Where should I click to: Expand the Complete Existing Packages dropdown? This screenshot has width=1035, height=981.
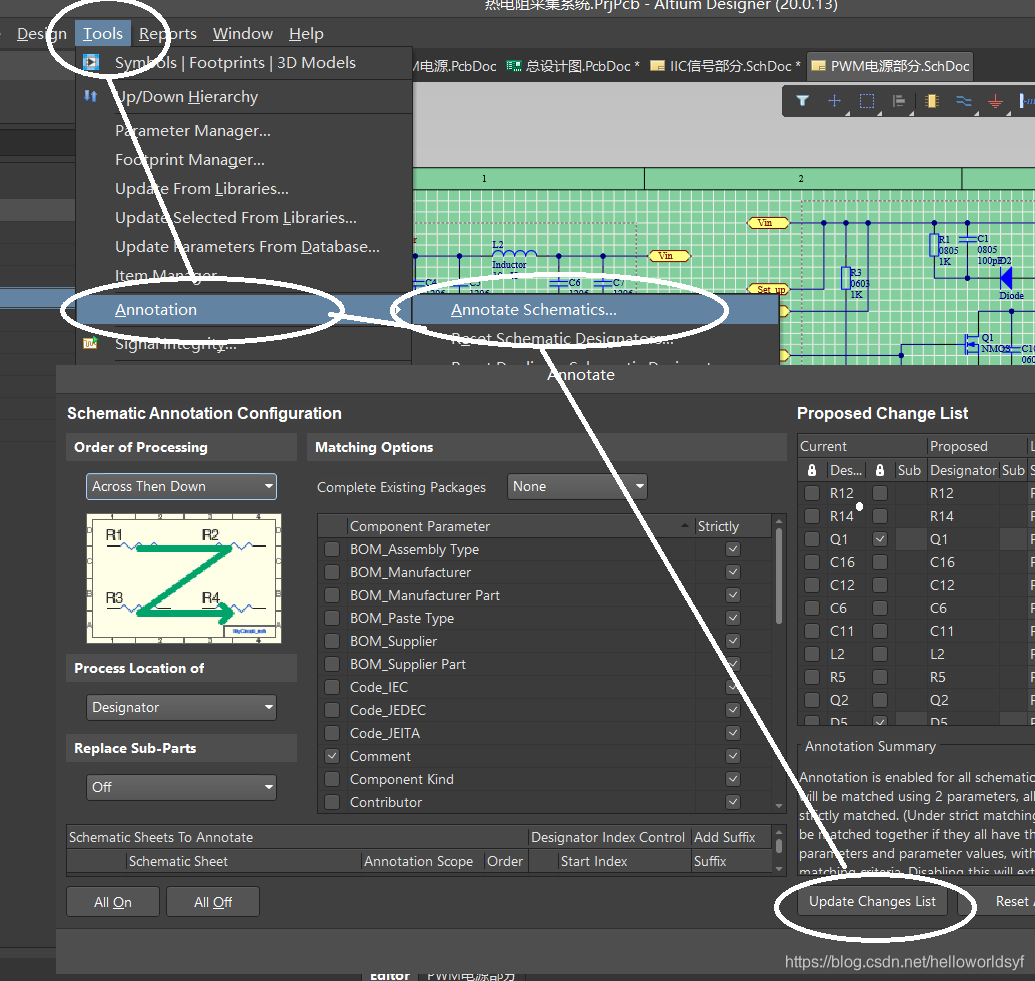(577, 487)
